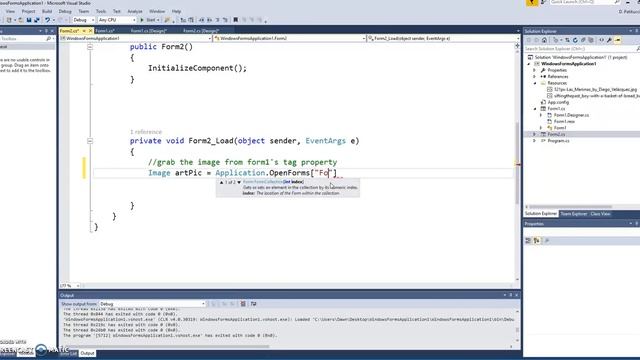
Task: Click the notifications flag icon
Action: click(x=532, y=2)
